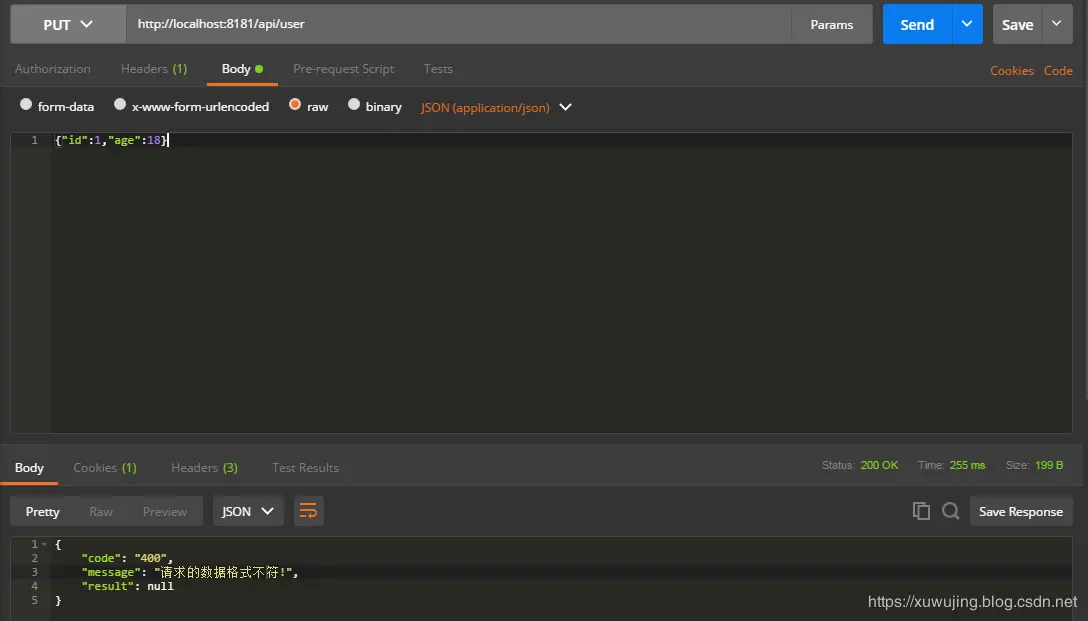The height and width of the screenshot is (621, 1088).
Task: Open response format JSON dropdown
Action: pyautogui.click(x=248, y=511)
